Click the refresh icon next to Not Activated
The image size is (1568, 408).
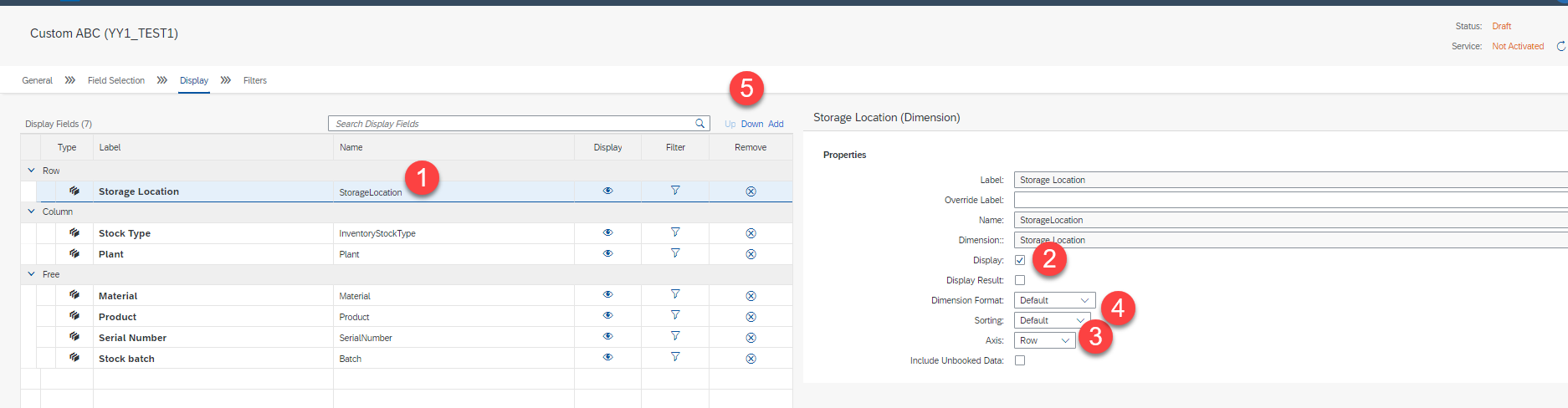pyautogui.click(x=1561, y=46)
